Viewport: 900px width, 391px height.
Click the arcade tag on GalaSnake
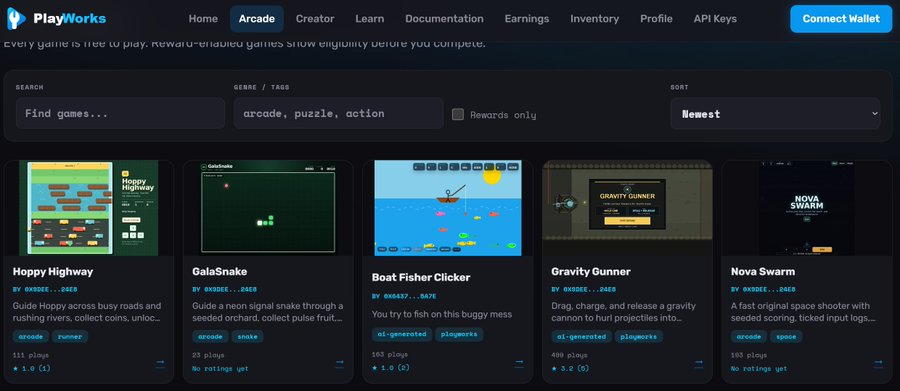[x=210, y=336]
